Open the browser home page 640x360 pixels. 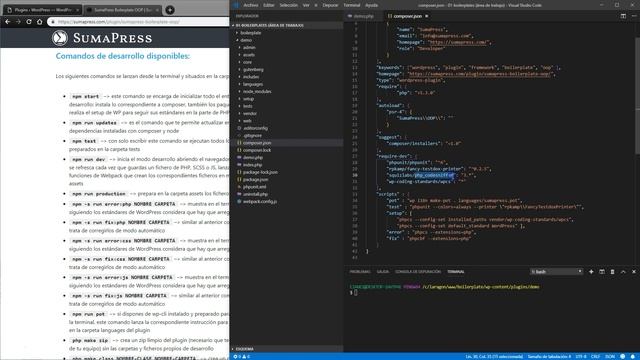point(40,22)
